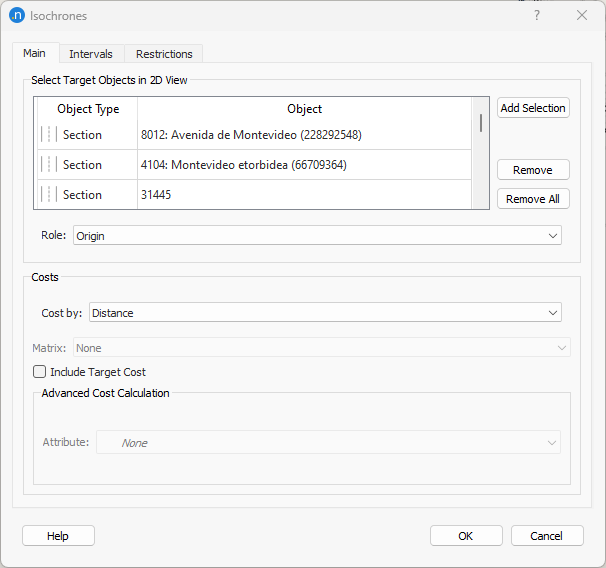Click drag handle of Avenida de Montevideo row
Viewport: 606px width, 568px height.
(x=46, y=135)
